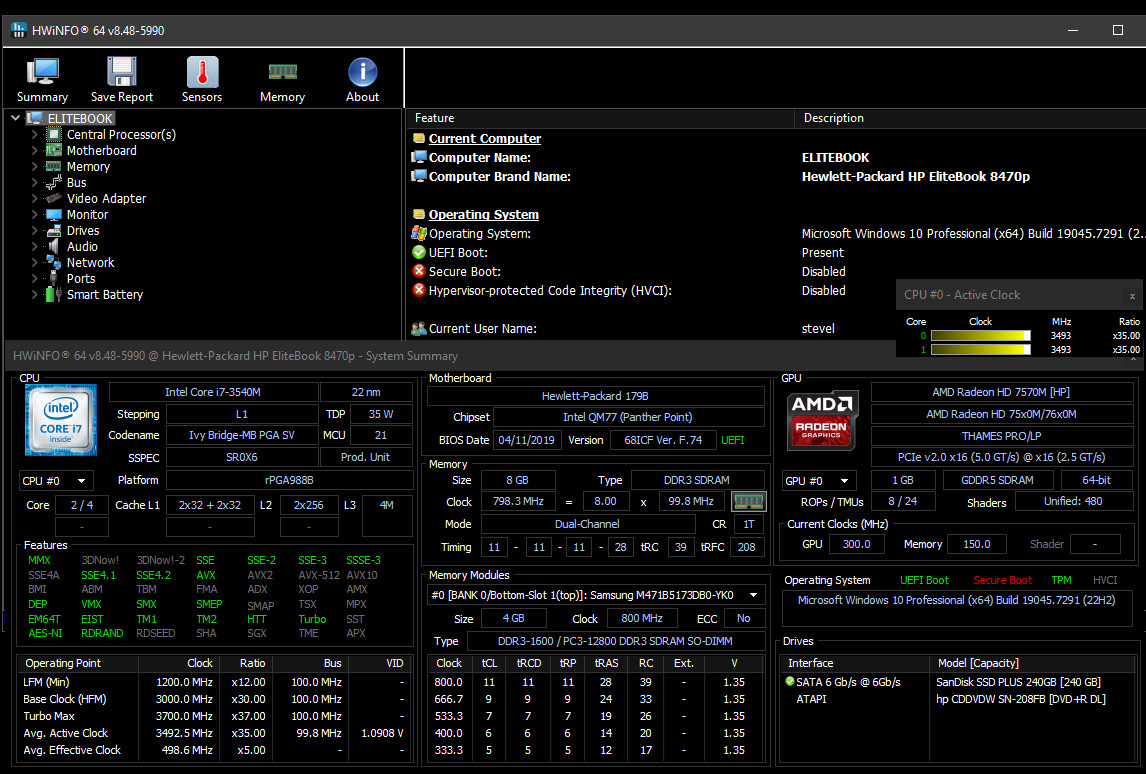
Task: Click the Intel Core i7-3540M field
Action: 213,392
